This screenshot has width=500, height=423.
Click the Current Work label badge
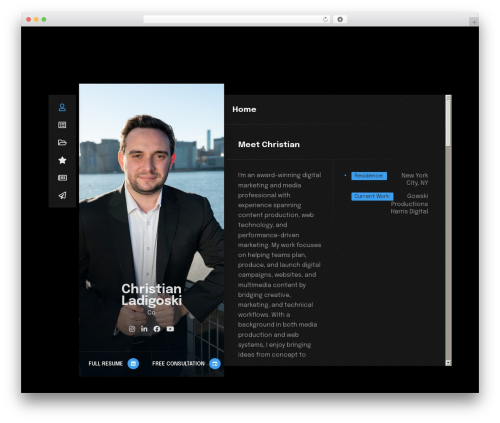(x=372, y=196)
